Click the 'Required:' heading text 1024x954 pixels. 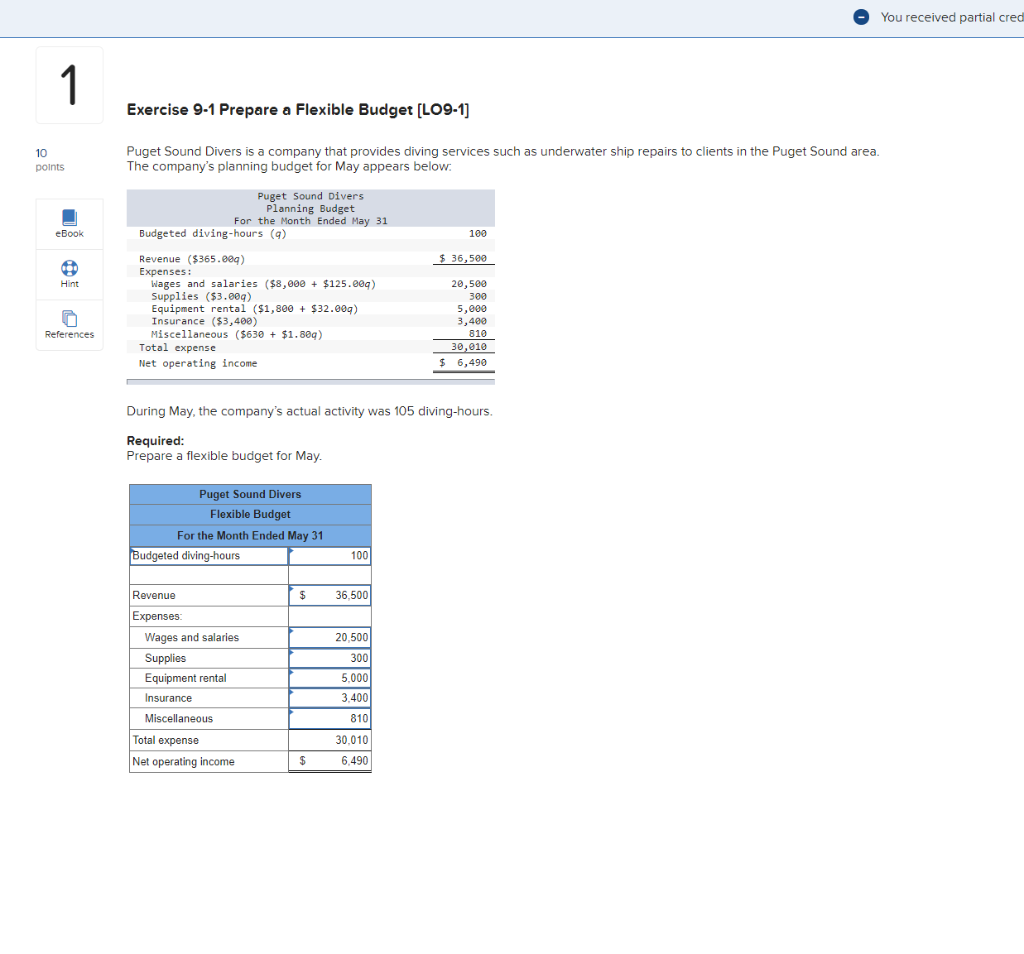pos(155,441)
